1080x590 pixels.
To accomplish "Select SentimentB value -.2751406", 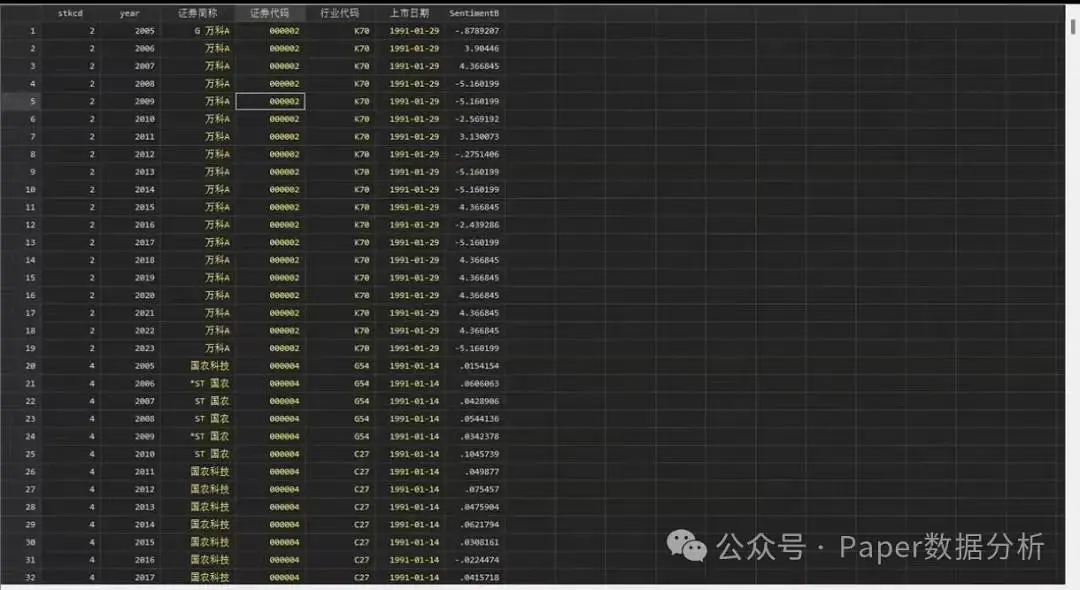I will [477, 154].
